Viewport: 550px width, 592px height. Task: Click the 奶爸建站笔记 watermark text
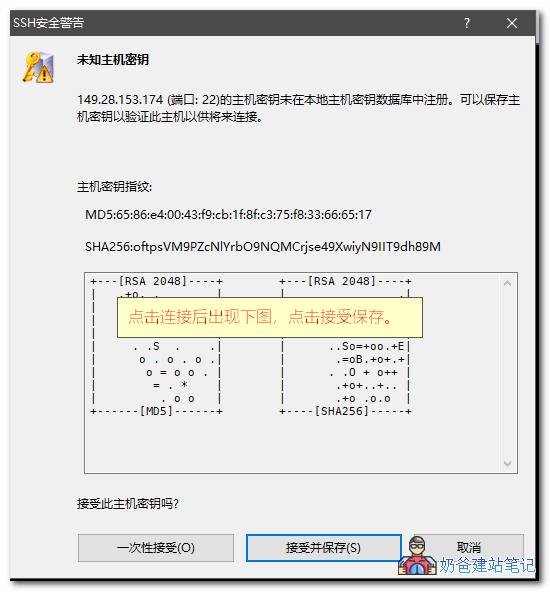(487, 565)
